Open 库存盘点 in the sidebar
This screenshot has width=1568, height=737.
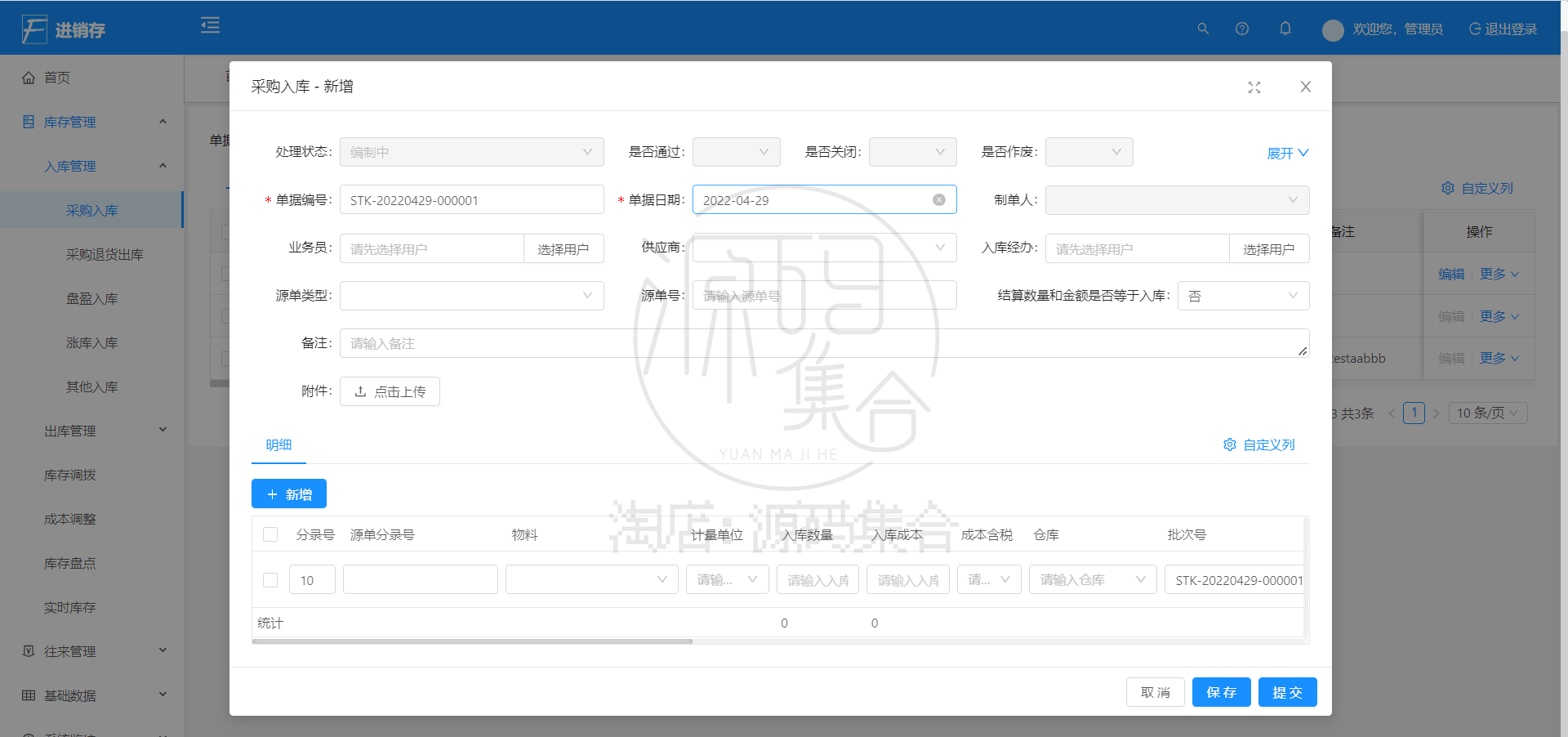pyautogui.click(x=70, y=563)
